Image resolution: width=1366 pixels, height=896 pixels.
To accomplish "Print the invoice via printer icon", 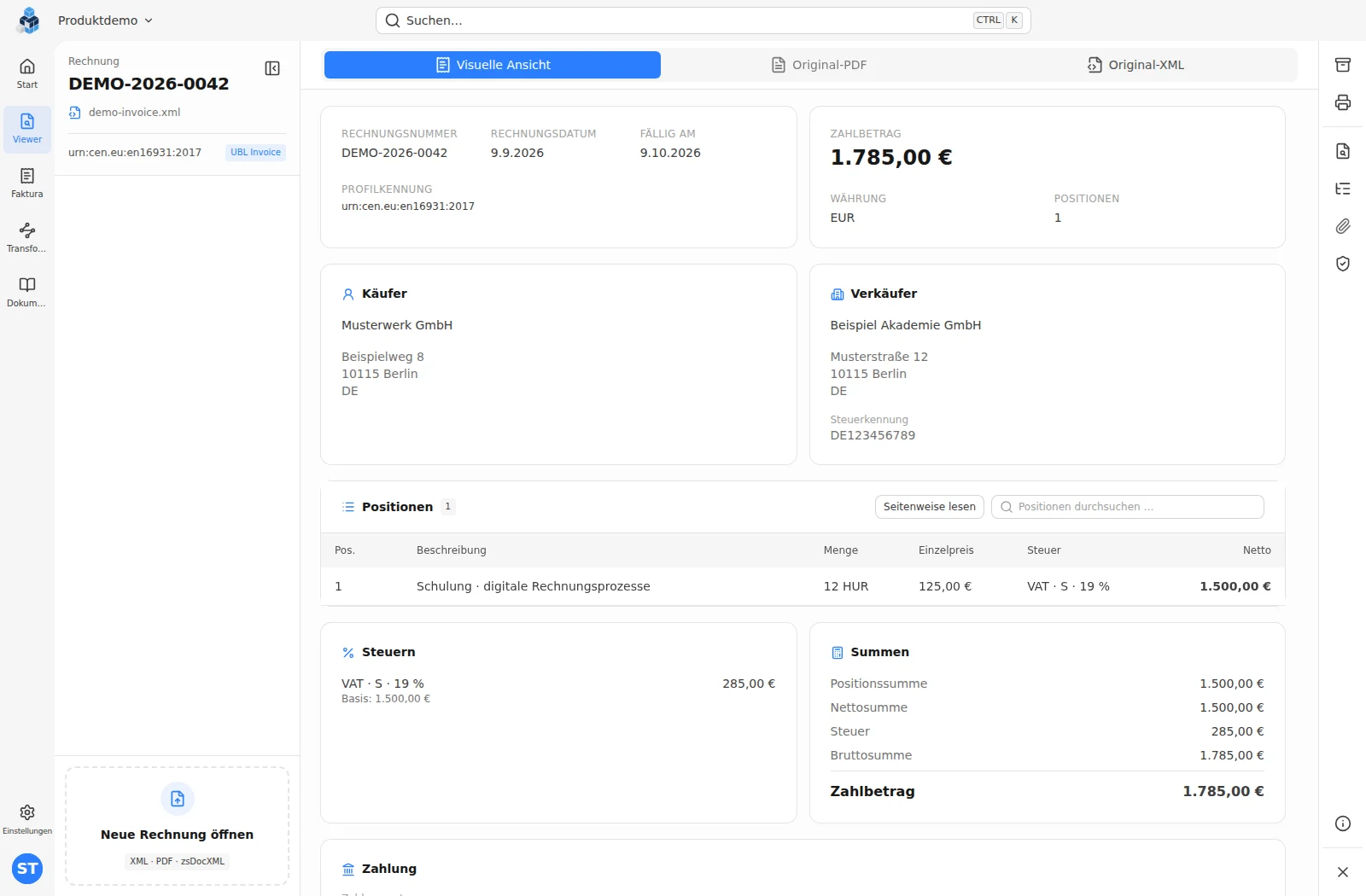I will tap(1343, 102).
